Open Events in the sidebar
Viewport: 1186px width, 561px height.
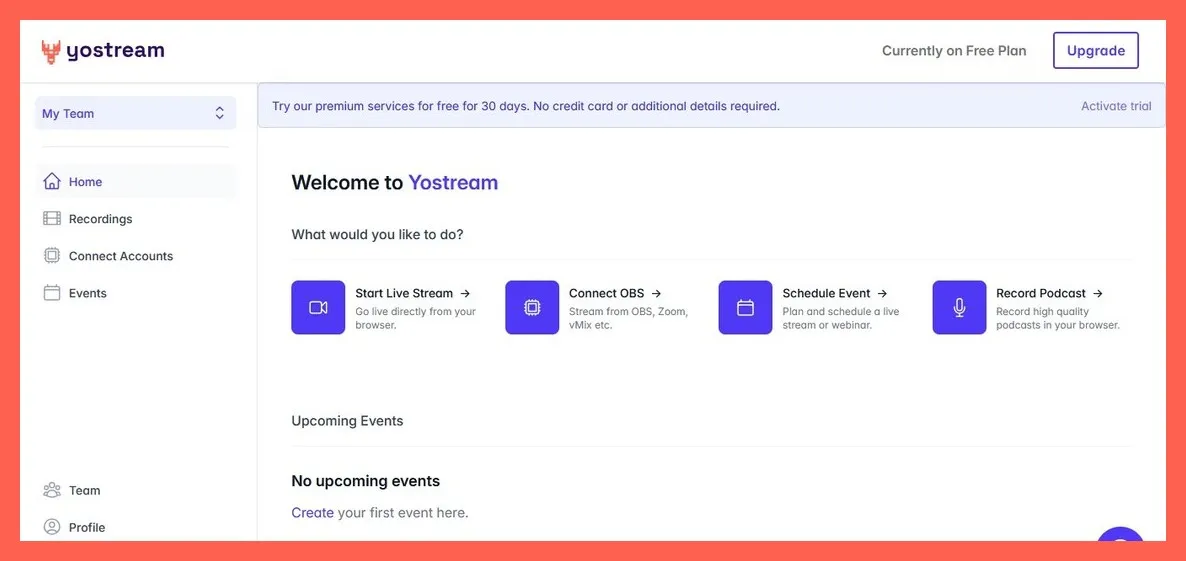tap(135, 293)
